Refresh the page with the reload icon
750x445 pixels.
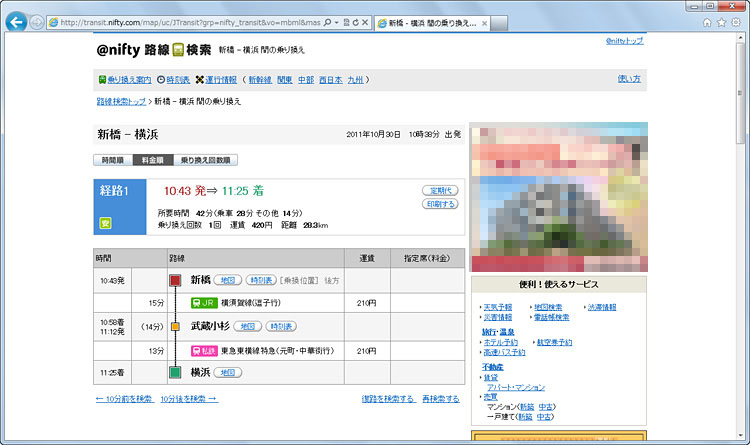pyautogui.click(x=355, y=22)
